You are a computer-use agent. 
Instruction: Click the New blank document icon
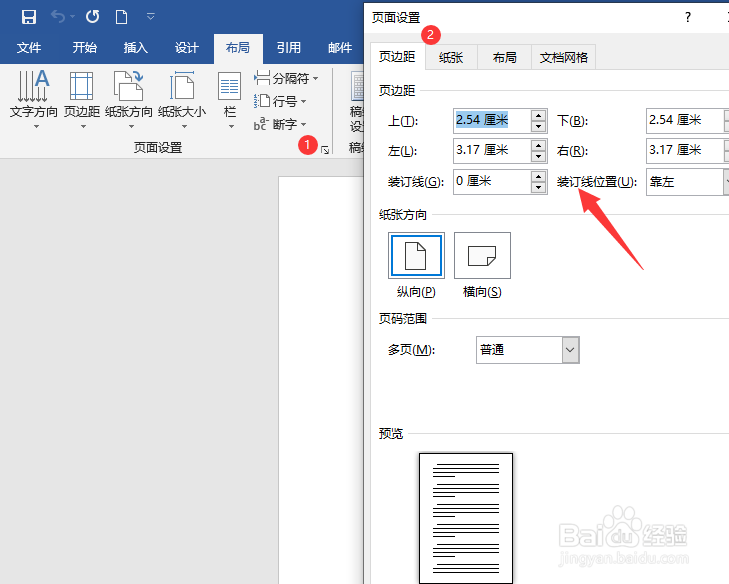[x=121, y=17]
